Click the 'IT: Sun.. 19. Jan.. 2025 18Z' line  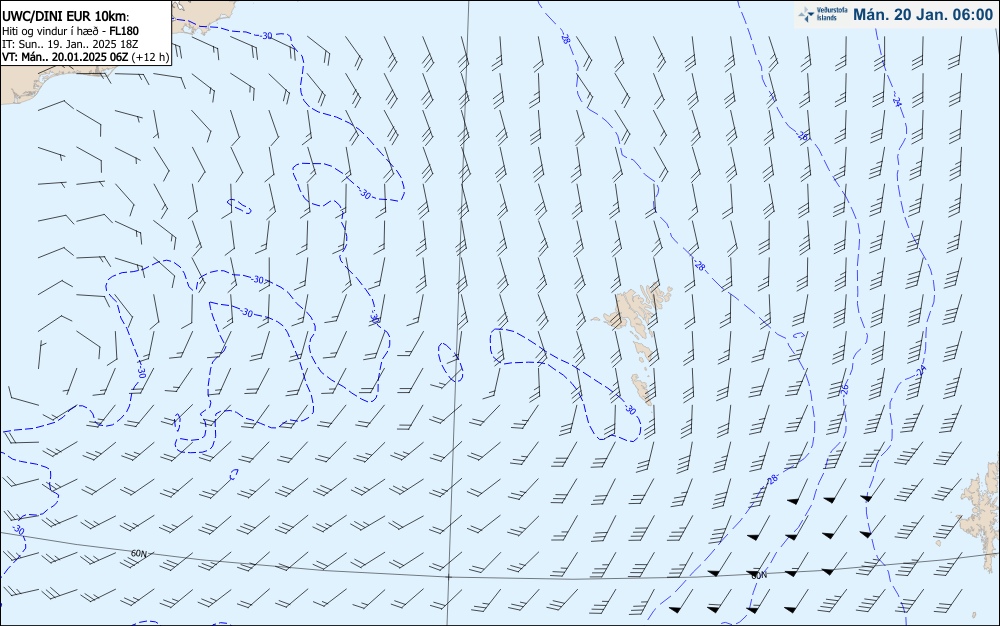pyautogui.click(x=70, y=44)
